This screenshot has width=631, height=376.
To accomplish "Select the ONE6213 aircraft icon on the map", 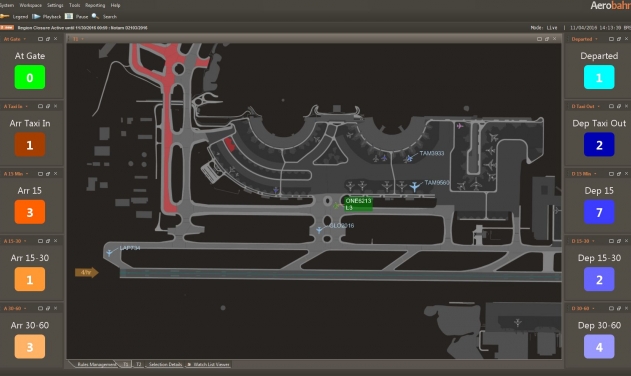I will tap(337, 206).
